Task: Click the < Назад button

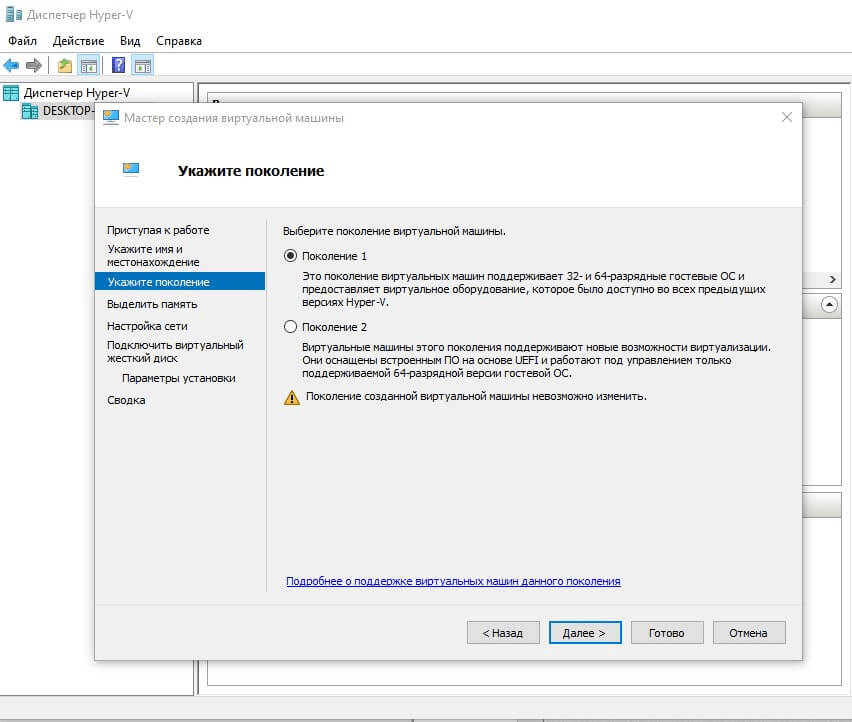Action: [x=503, y=633]
